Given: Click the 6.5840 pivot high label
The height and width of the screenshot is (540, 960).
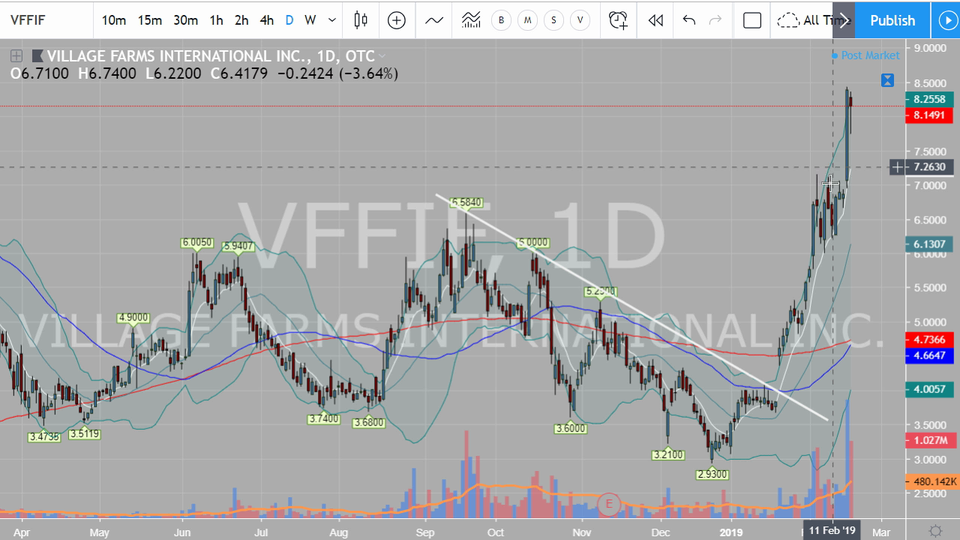Looking at the screenshot, I should point(467,202).
